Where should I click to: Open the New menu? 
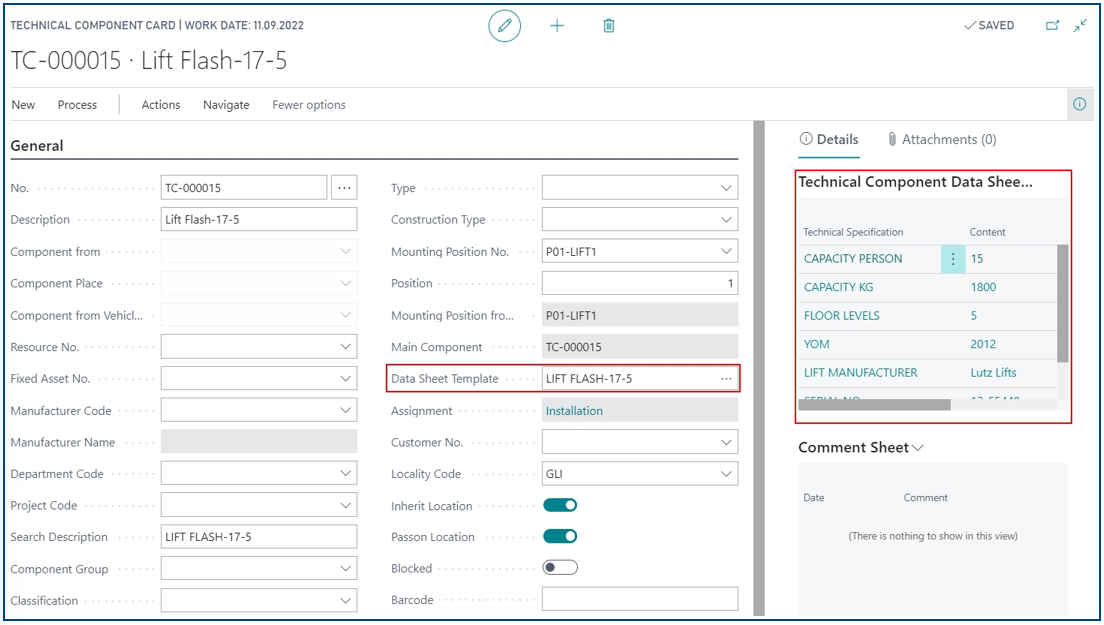pos(23,105)
